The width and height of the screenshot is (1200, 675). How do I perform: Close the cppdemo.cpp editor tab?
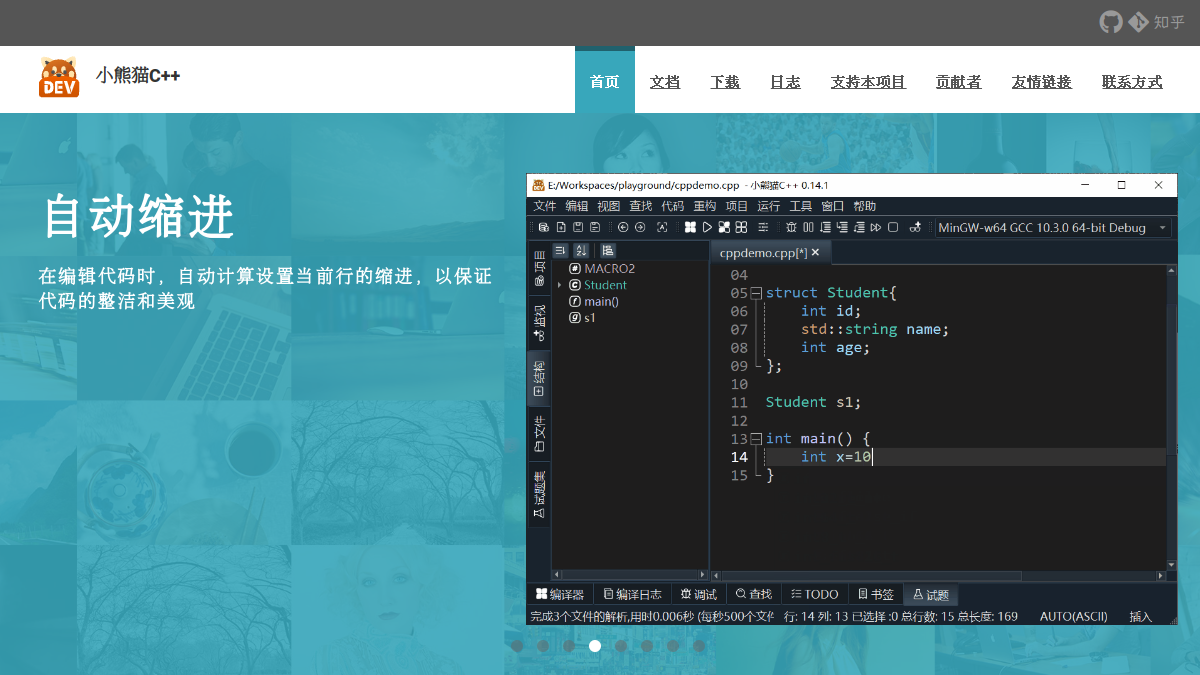pyautogui.click(x=815, y=253)
